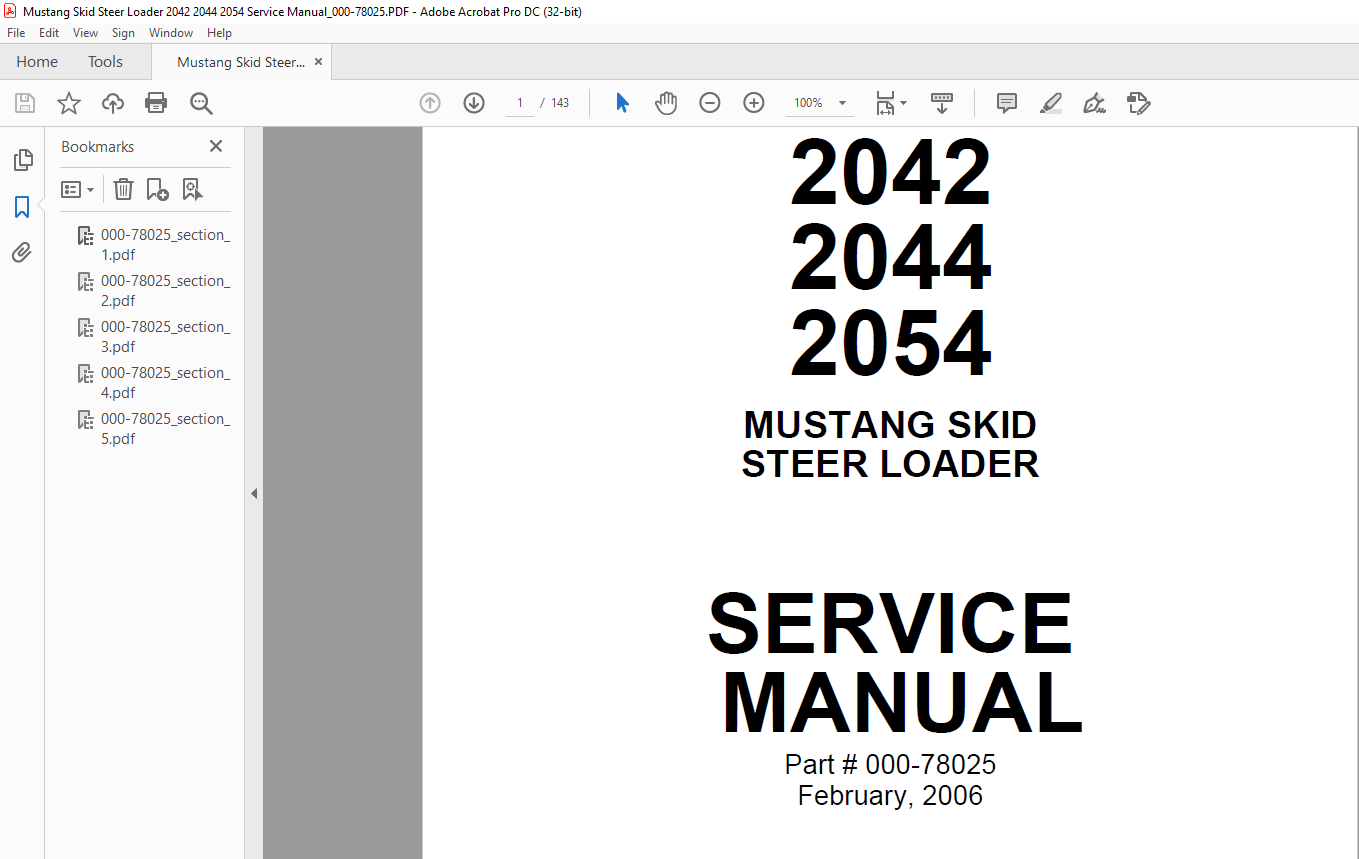Screen dimensions: 1359x859
Task: Zoom out with the minus icon
Action: pos(710,103)
